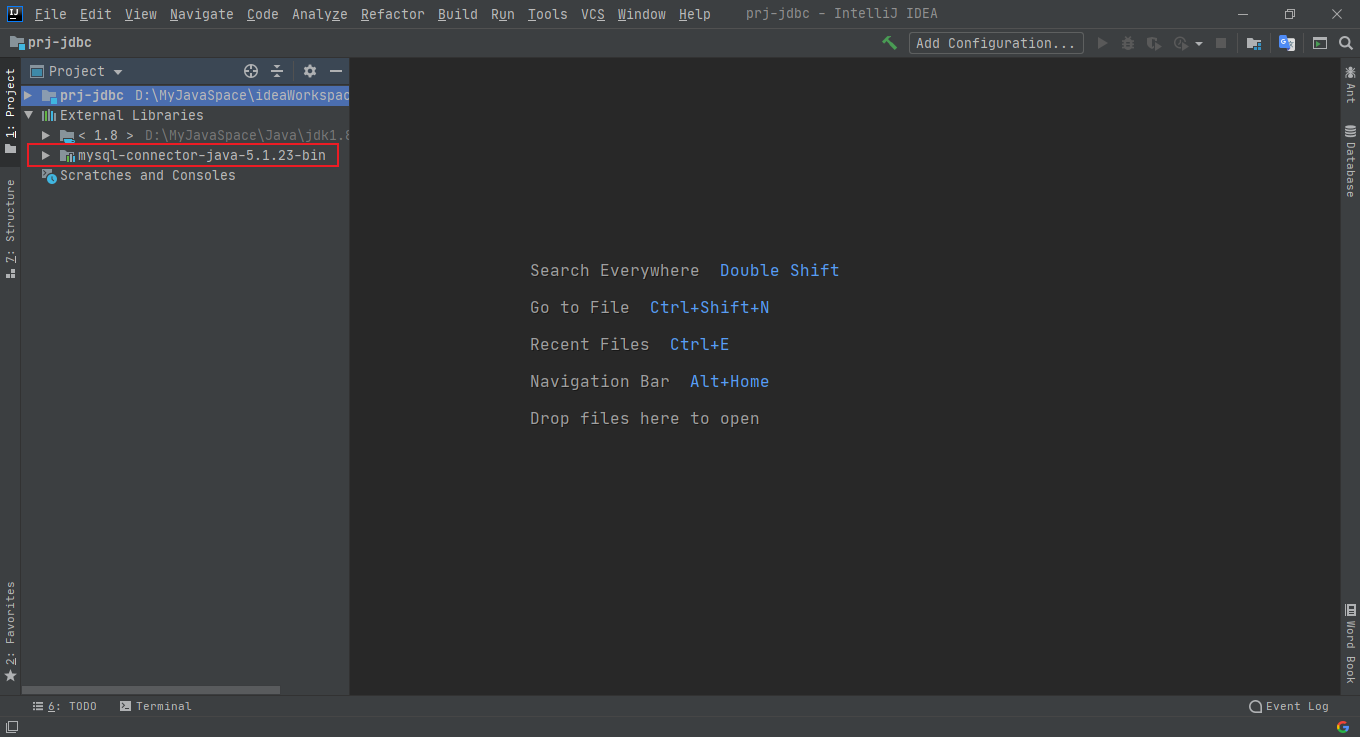Select External Libraries tree item
The image size is (1360, 737).
[x=131, y=115]
